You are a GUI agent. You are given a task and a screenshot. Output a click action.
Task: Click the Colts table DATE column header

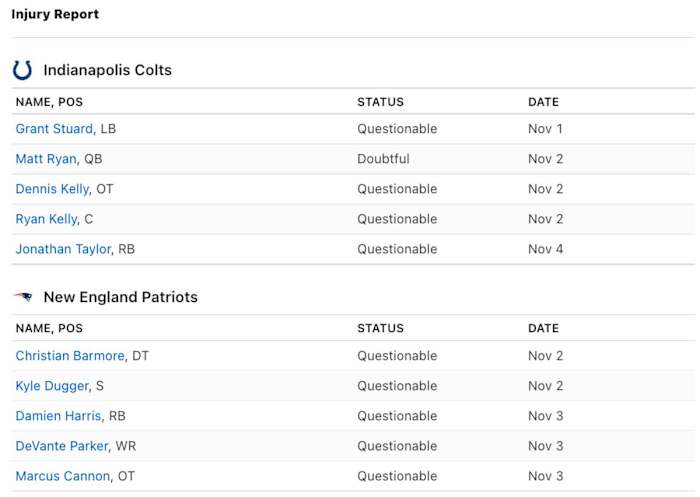click(x=543, y=102)
